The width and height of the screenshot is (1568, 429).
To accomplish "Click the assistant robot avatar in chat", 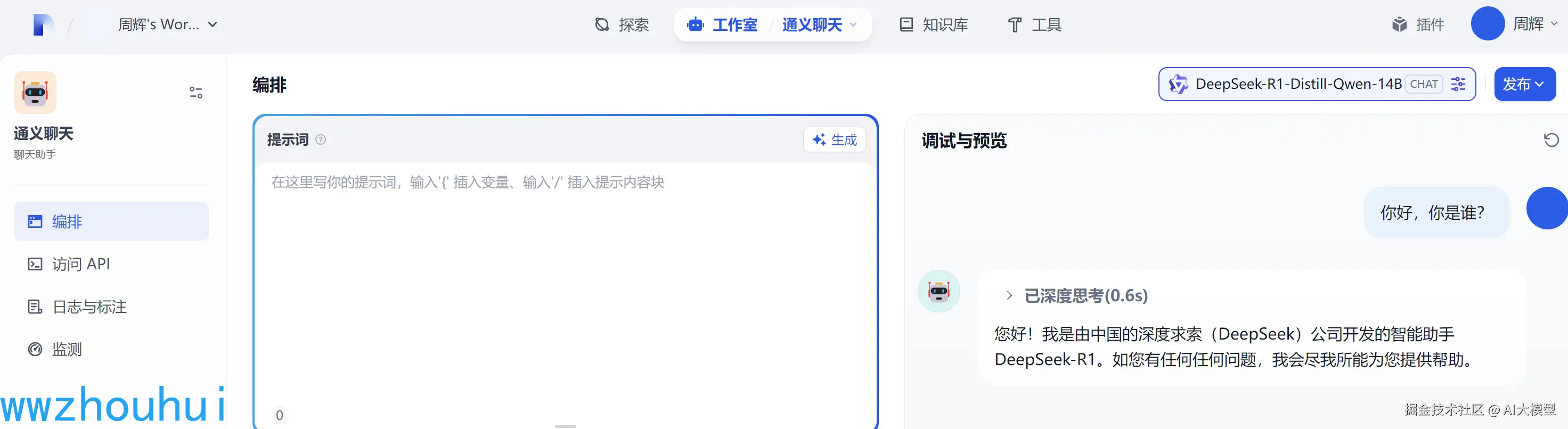I will click(938, 292).
